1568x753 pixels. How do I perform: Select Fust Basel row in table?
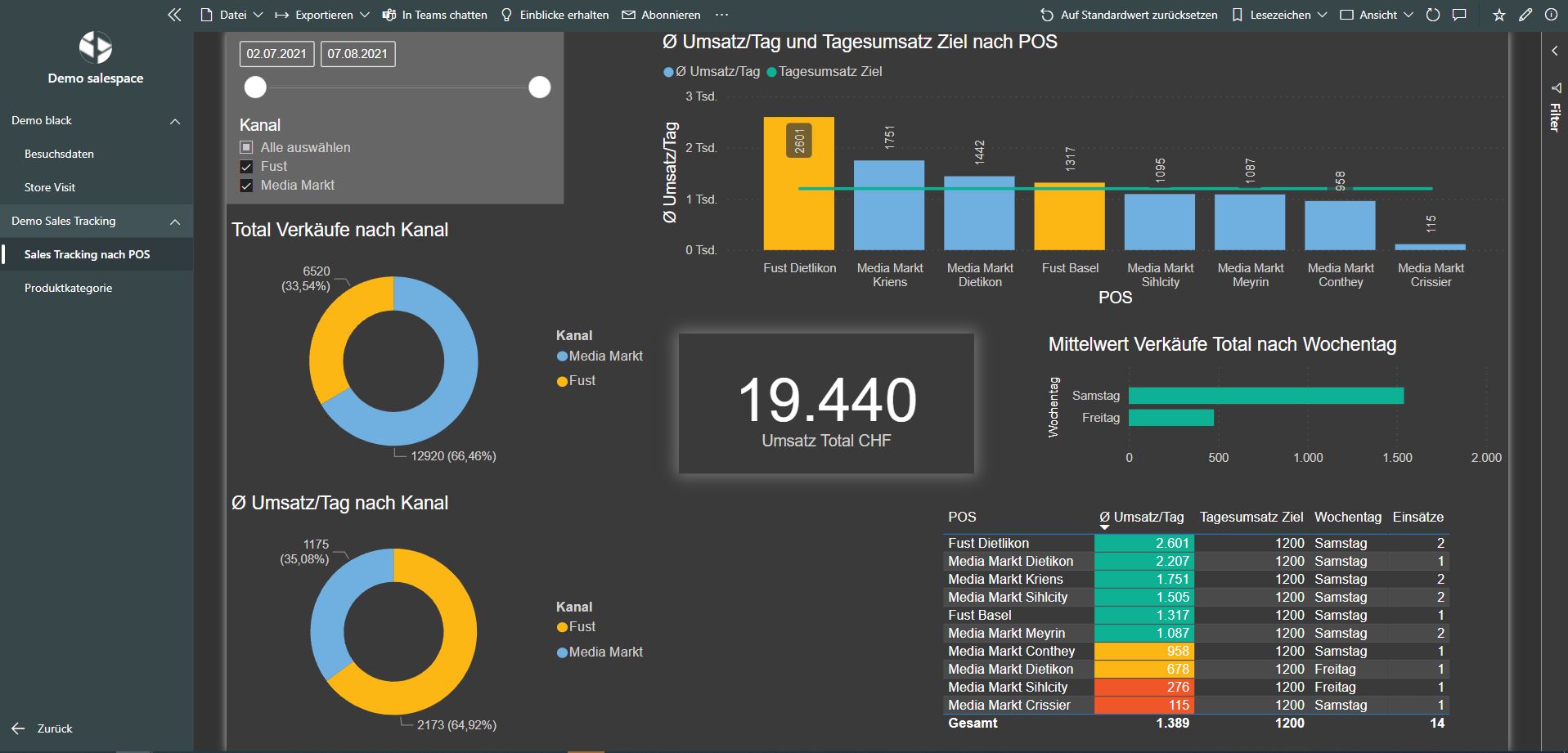click(1196, 615)
